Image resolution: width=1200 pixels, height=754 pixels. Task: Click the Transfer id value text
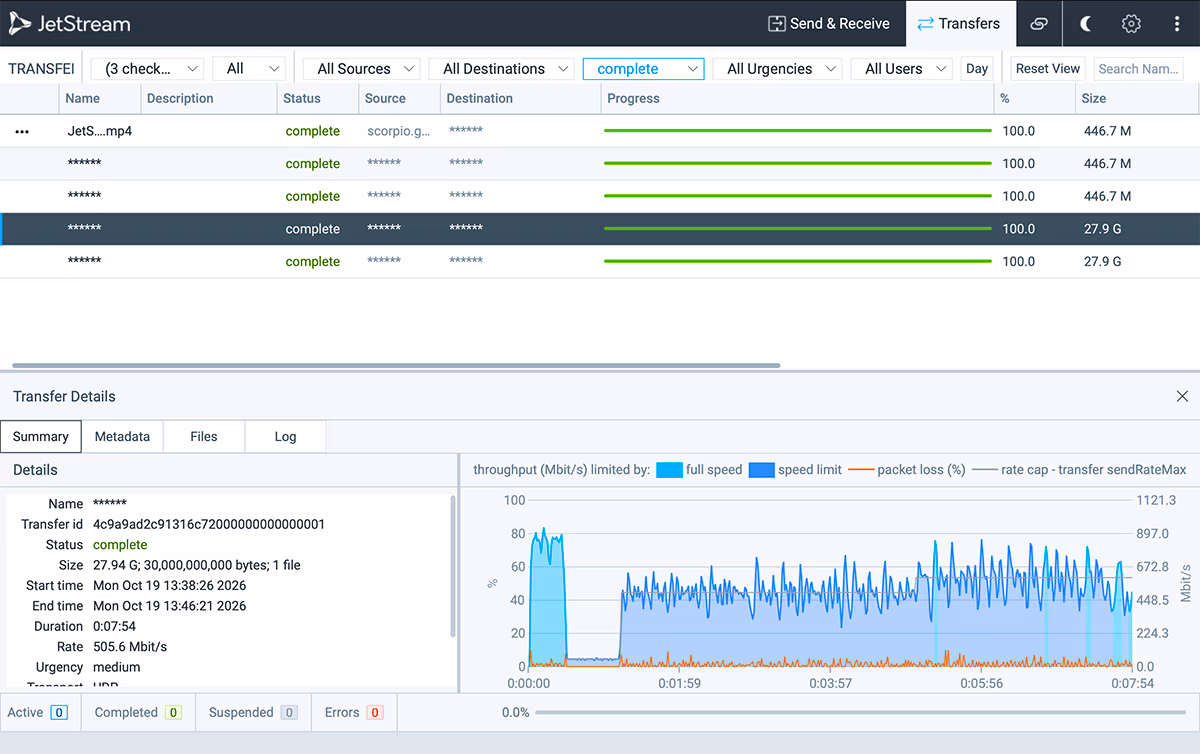pyautogui.click(x=209, y=524)
